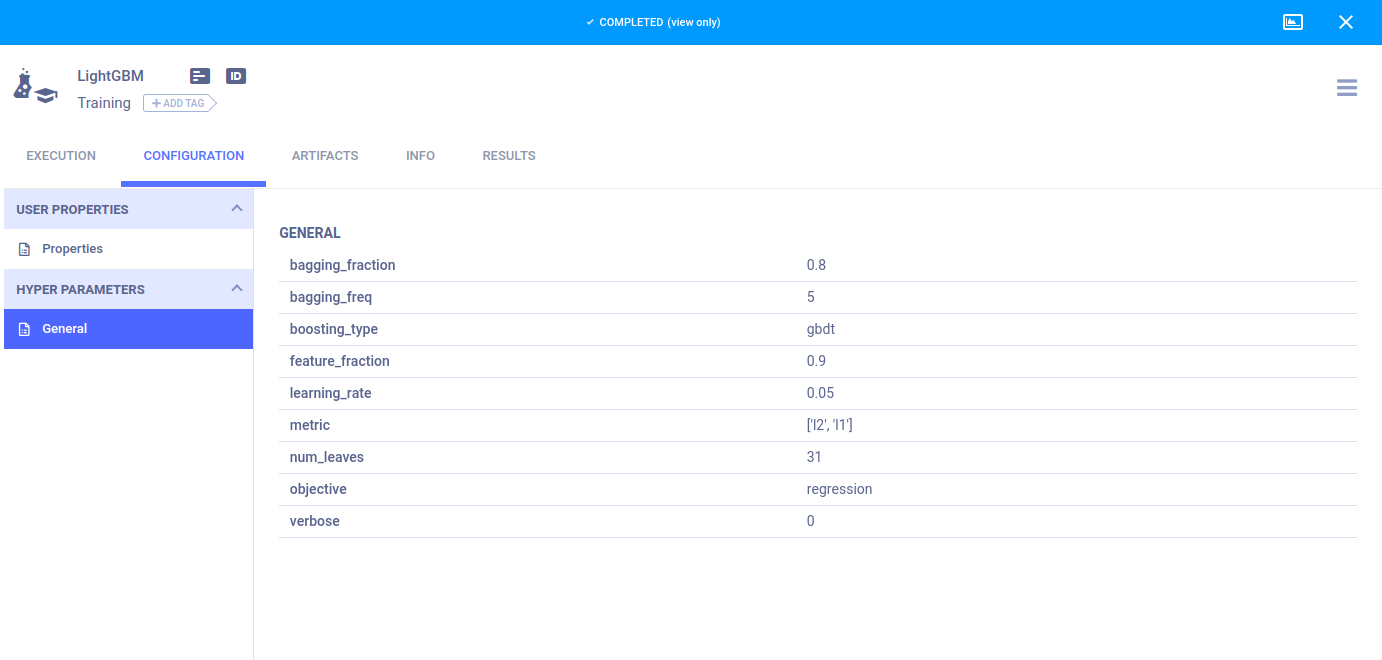Click the Properties document icon

[25, 249]
